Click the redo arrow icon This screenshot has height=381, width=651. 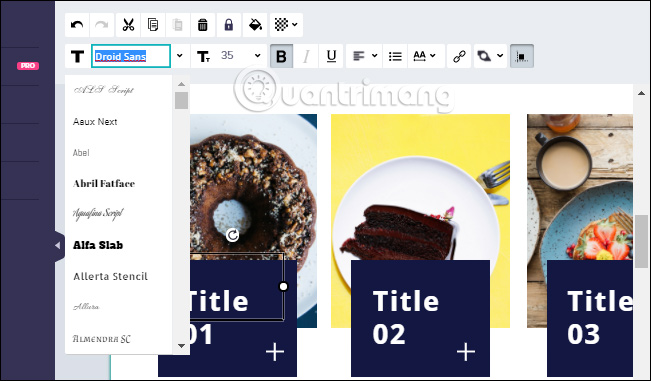pos(102,25)
